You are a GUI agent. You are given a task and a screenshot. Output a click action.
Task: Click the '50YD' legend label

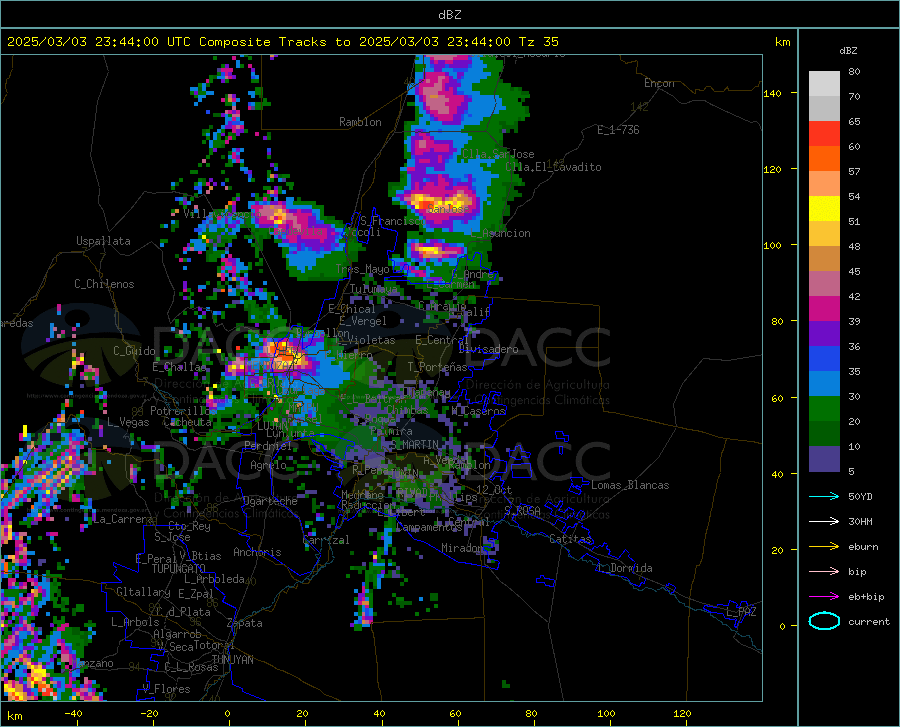click(860, 496)
